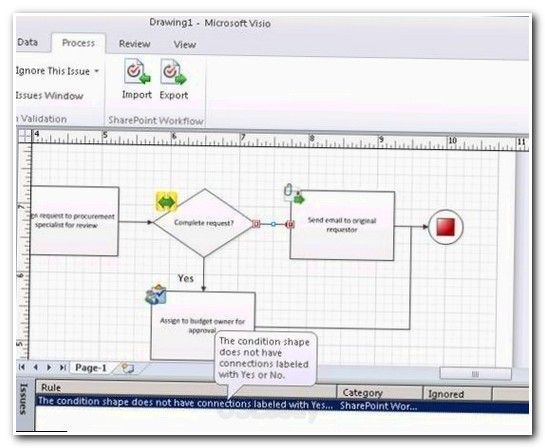This screenshot has height=448, width=545.
Task: Open the View ribbon tab
Action: 185,44
